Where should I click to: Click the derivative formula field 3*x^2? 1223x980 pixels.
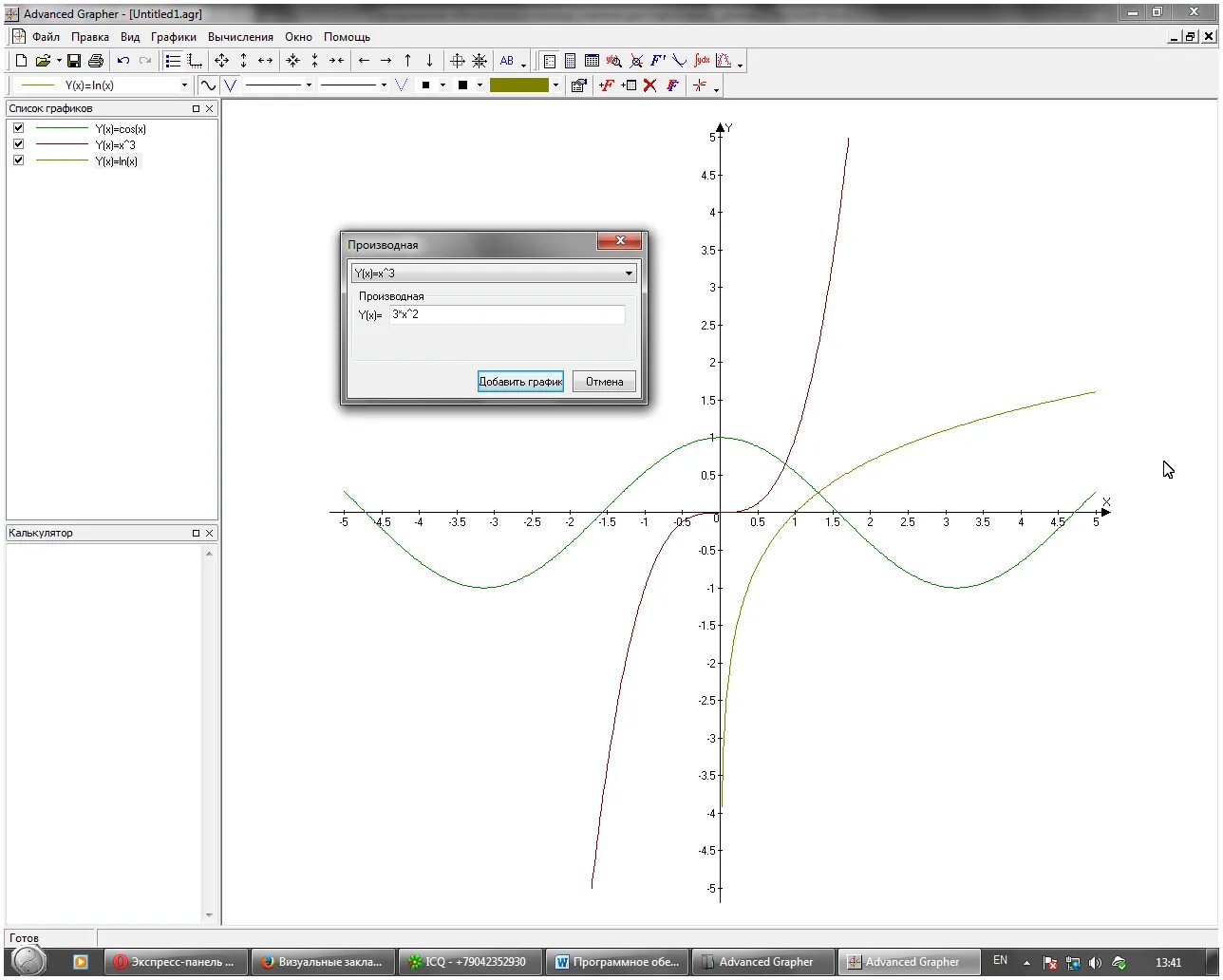(507, 314)
